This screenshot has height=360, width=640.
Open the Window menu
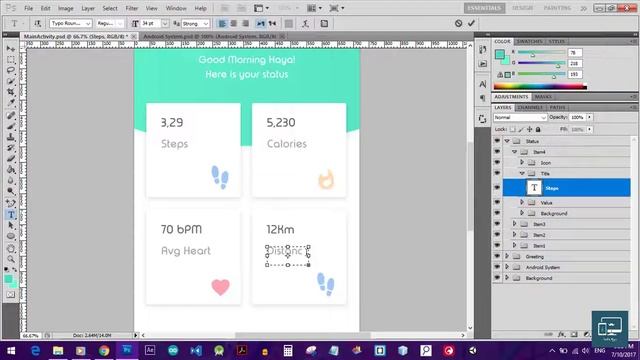click(176, 8)
